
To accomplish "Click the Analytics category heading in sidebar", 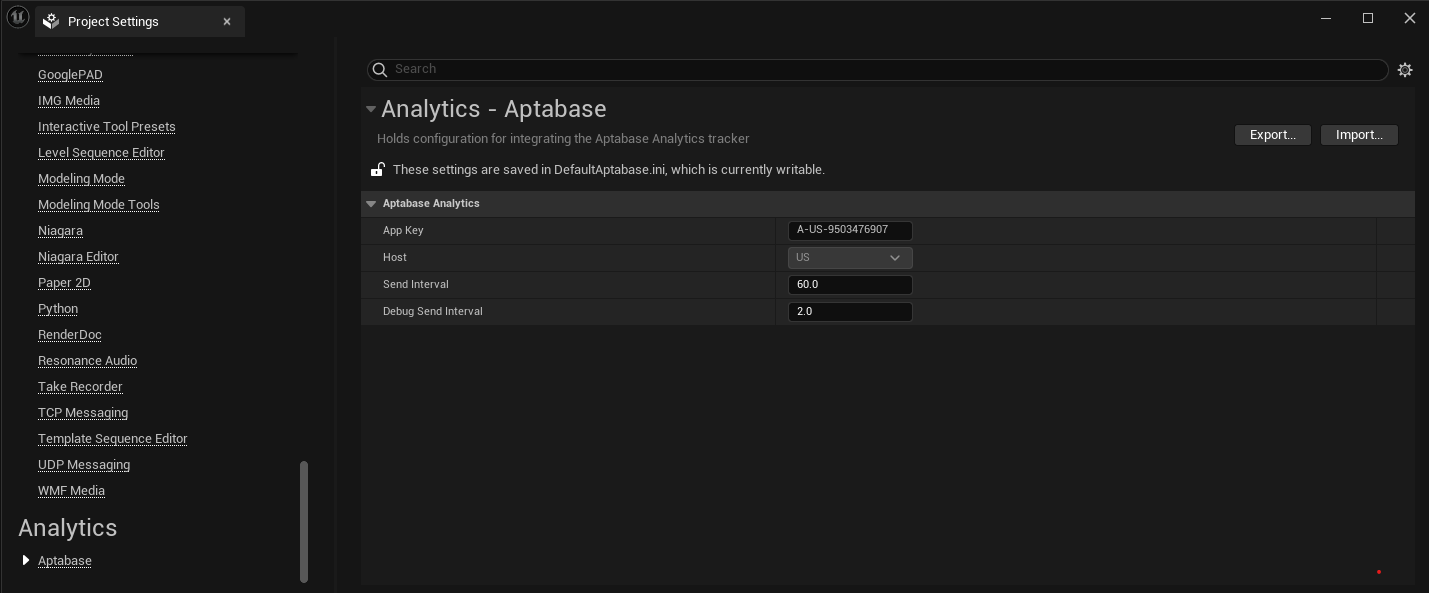I will tap(68, 527).
